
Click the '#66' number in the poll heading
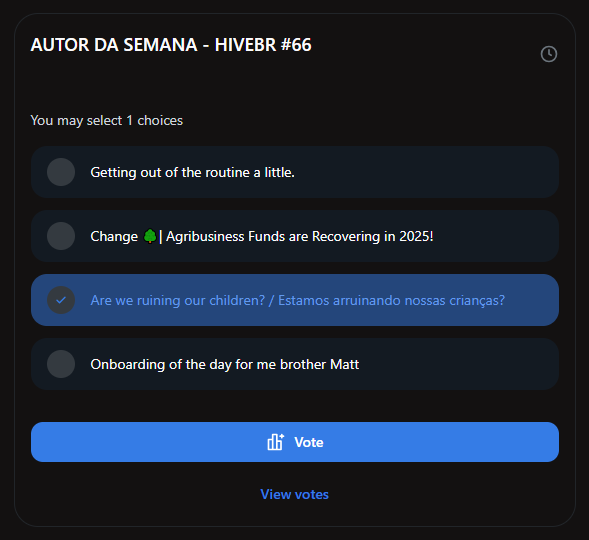296,45
